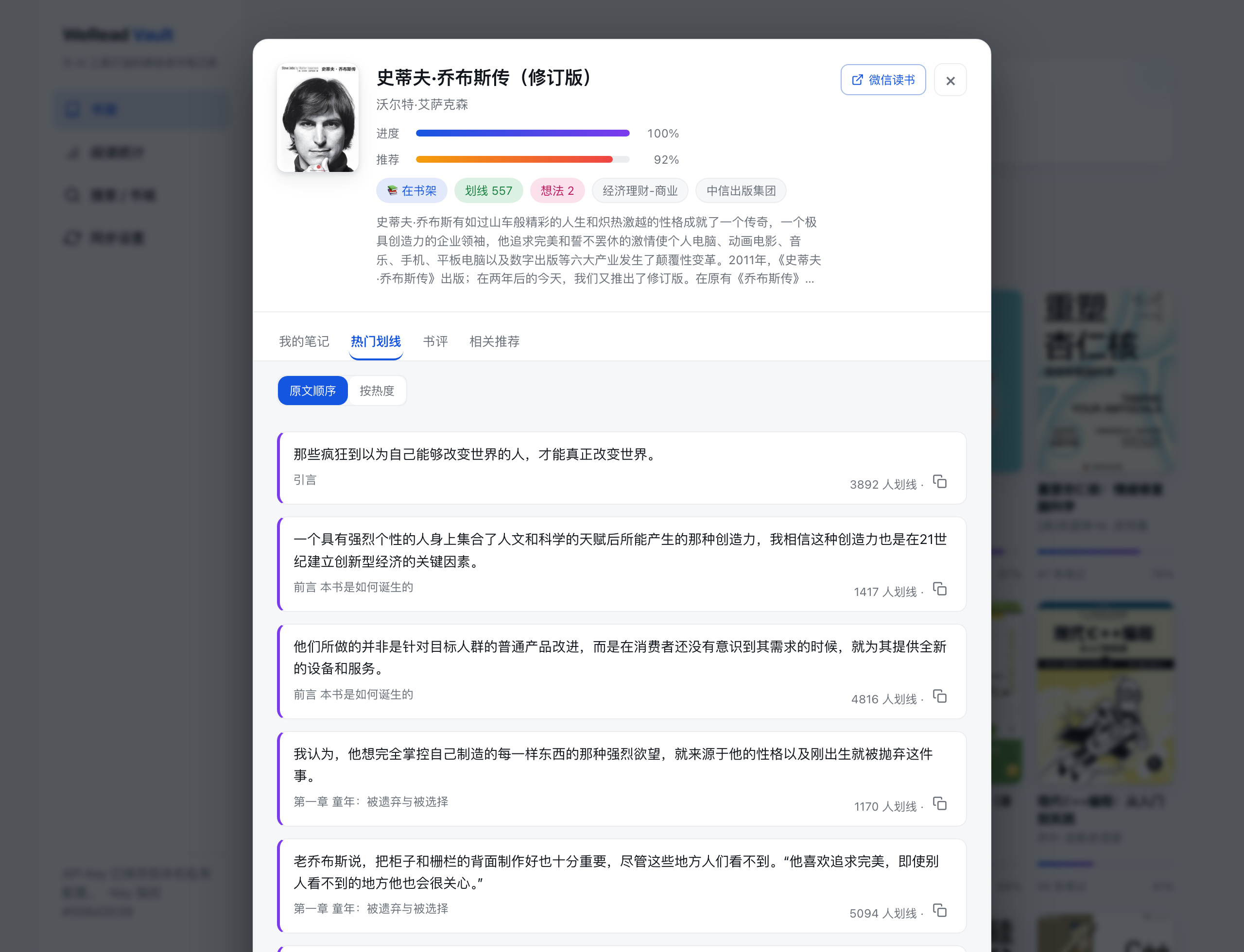Open book in 微信读书 link button
This screenshot has height=952, width=1244.
[x=883, y=80]
